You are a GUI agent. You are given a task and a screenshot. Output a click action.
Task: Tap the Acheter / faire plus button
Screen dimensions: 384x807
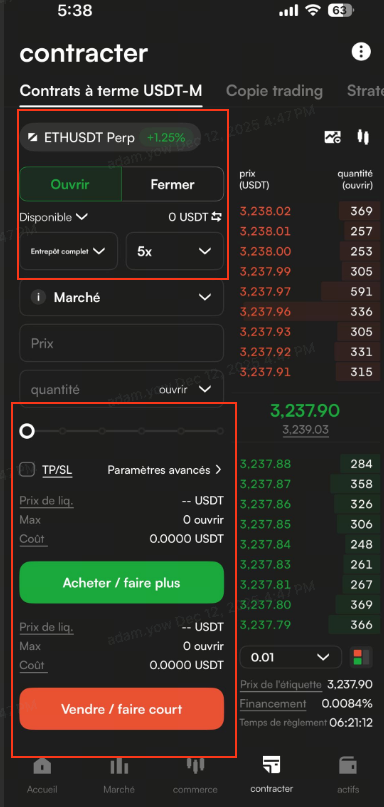pyautogui.click(x=121, y=583)
